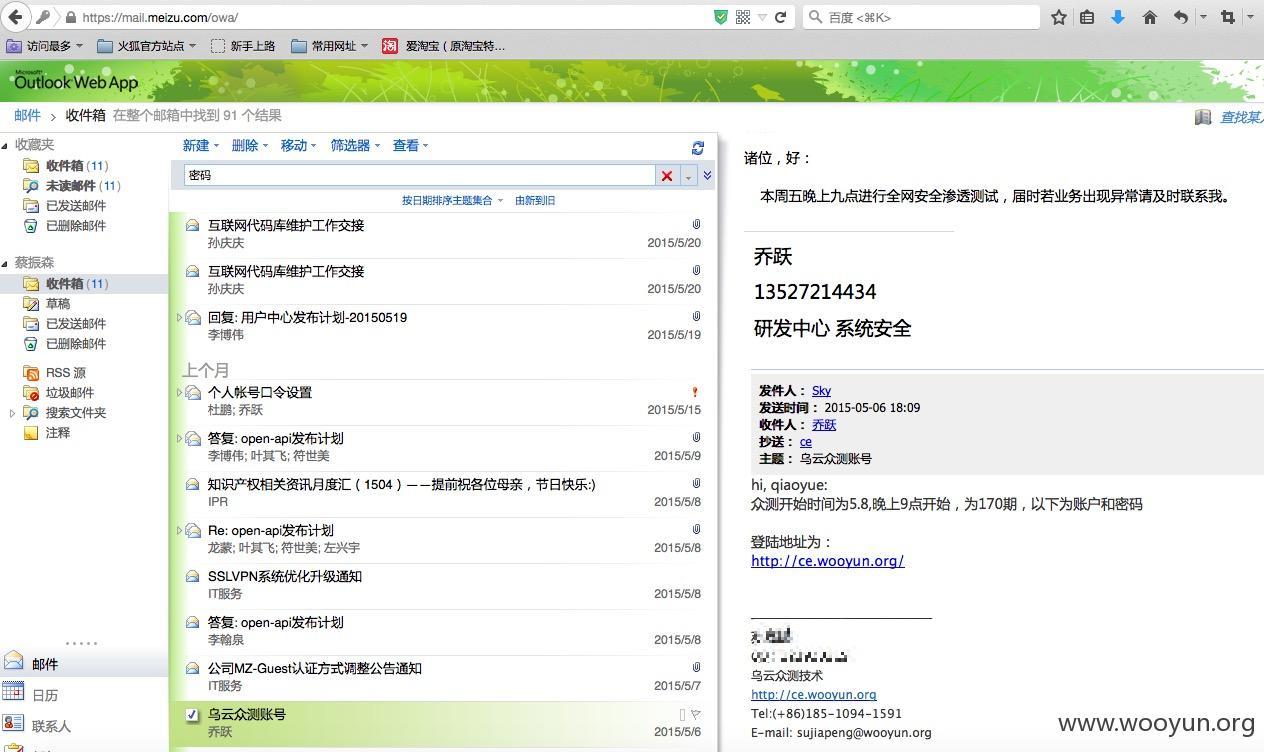Expand conversation Re: open-api发布计划
This screenshot has height=752, width=1264.
point(179,531)
